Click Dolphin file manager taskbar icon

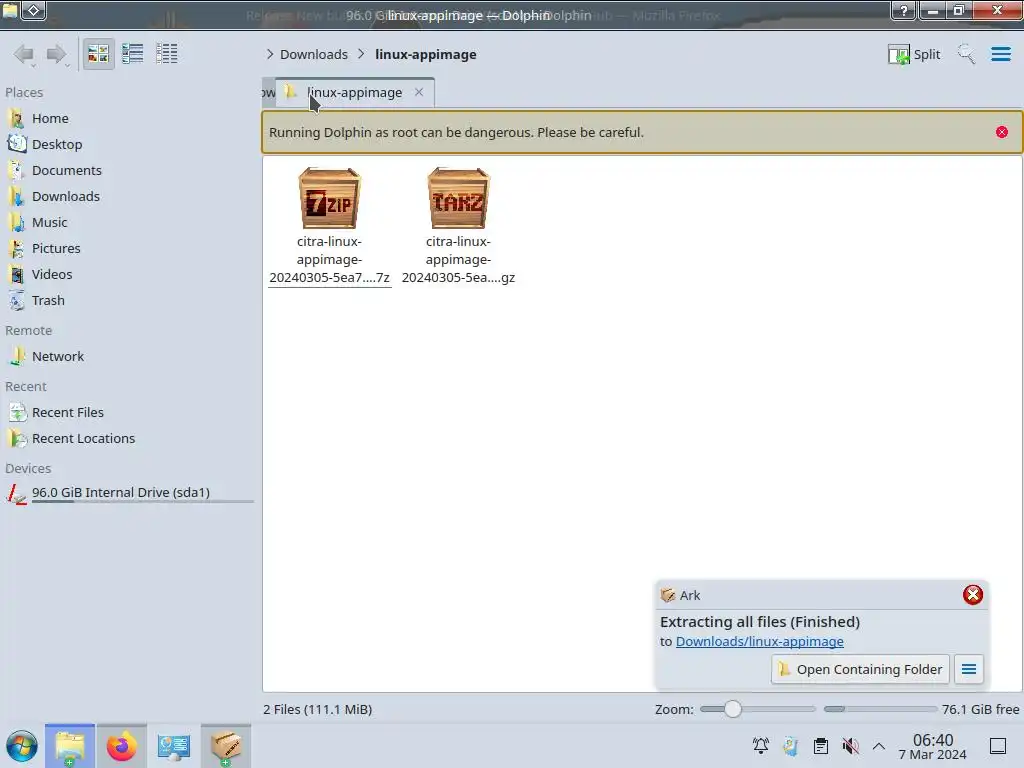click(x=70, y=746)
